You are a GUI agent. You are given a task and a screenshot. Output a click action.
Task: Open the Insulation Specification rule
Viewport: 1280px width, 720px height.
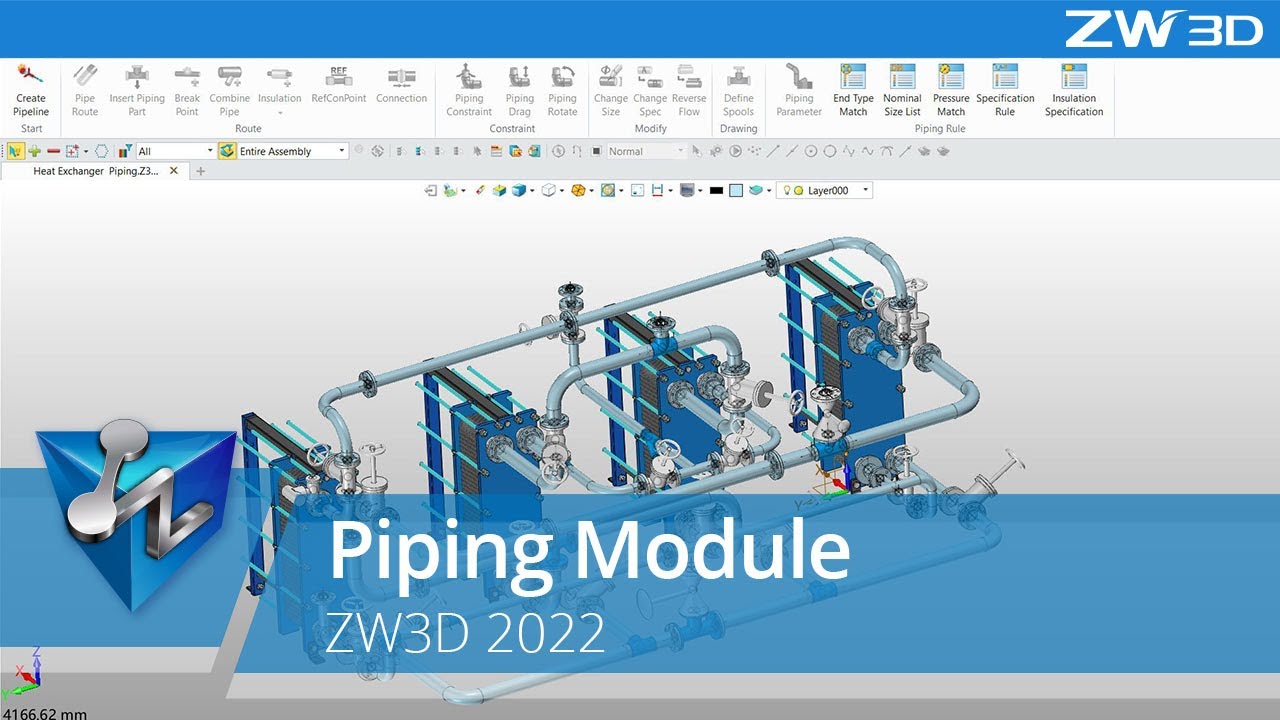[1074, 91]
